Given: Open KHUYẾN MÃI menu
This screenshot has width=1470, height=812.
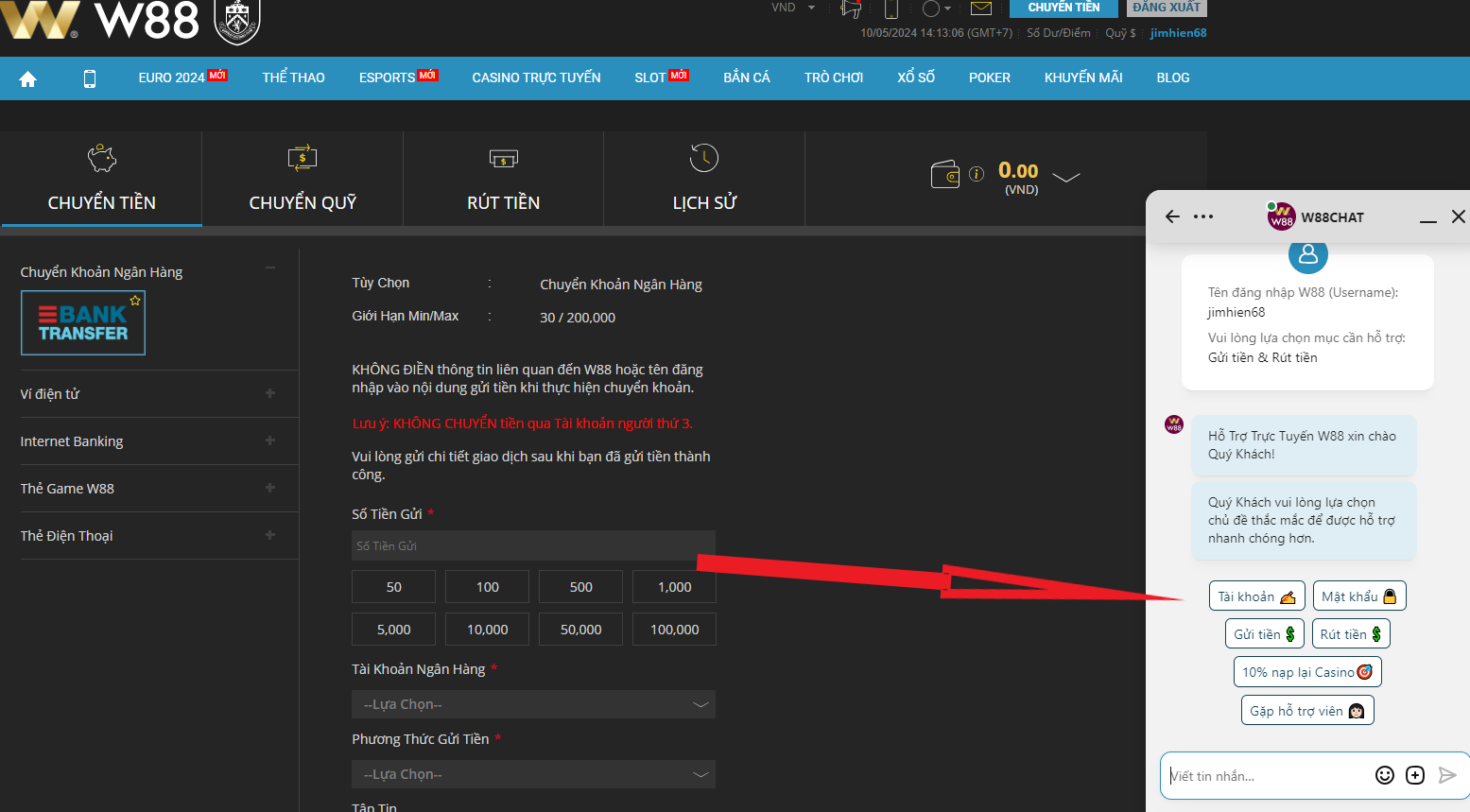Looking at the screenshot, I should coord(1083,78).
